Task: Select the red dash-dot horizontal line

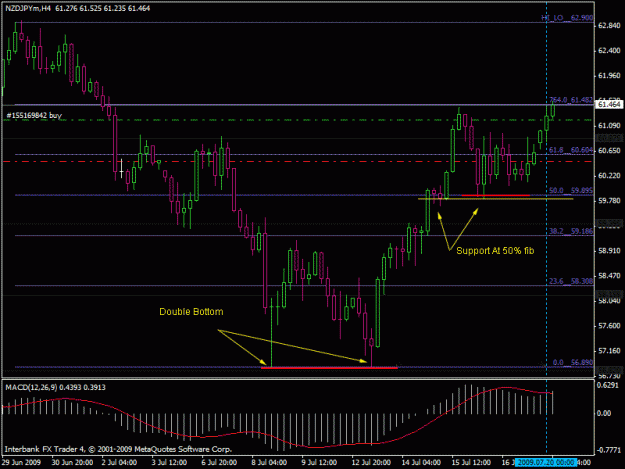Action: (x=298, y=161)
